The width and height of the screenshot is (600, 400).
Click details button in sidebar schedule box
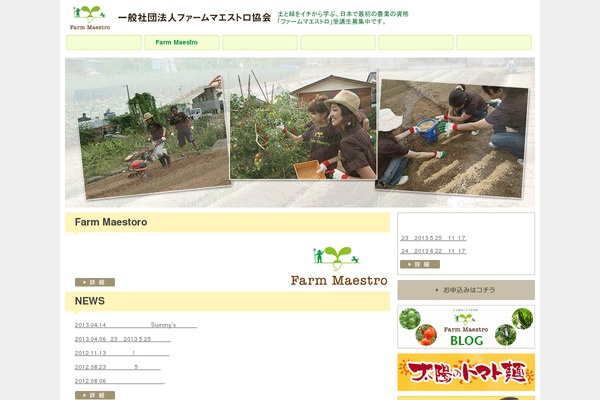tap(420, 264)
